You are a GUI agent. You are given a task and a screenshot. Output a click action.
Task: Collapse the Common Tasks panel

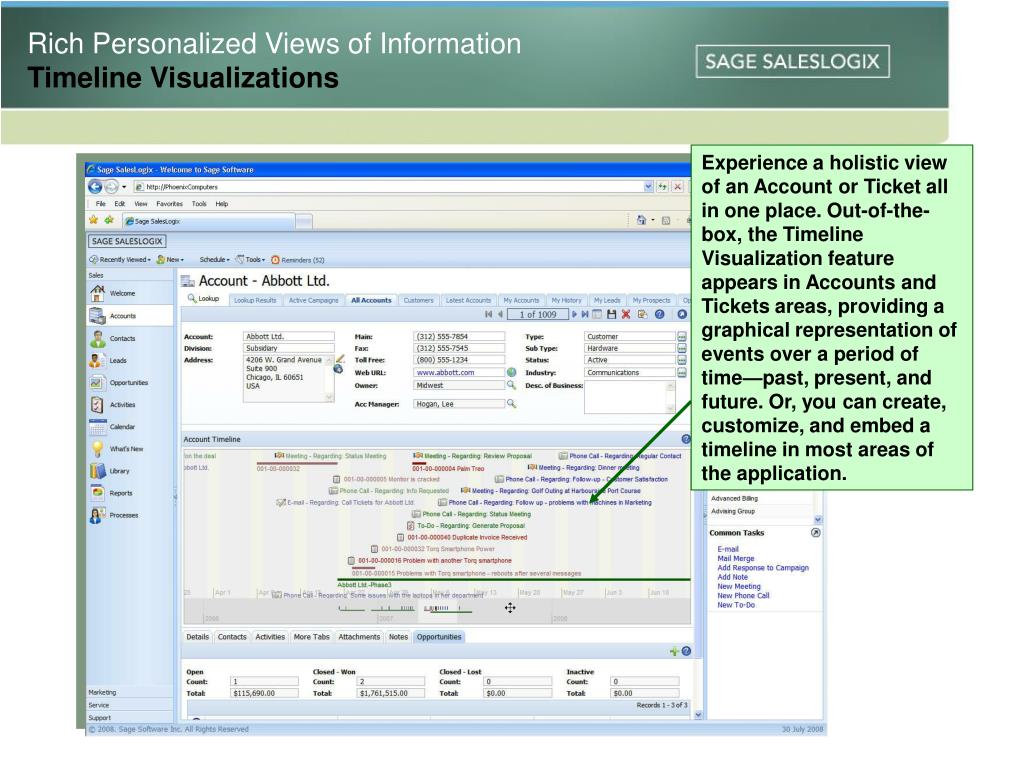816,533
